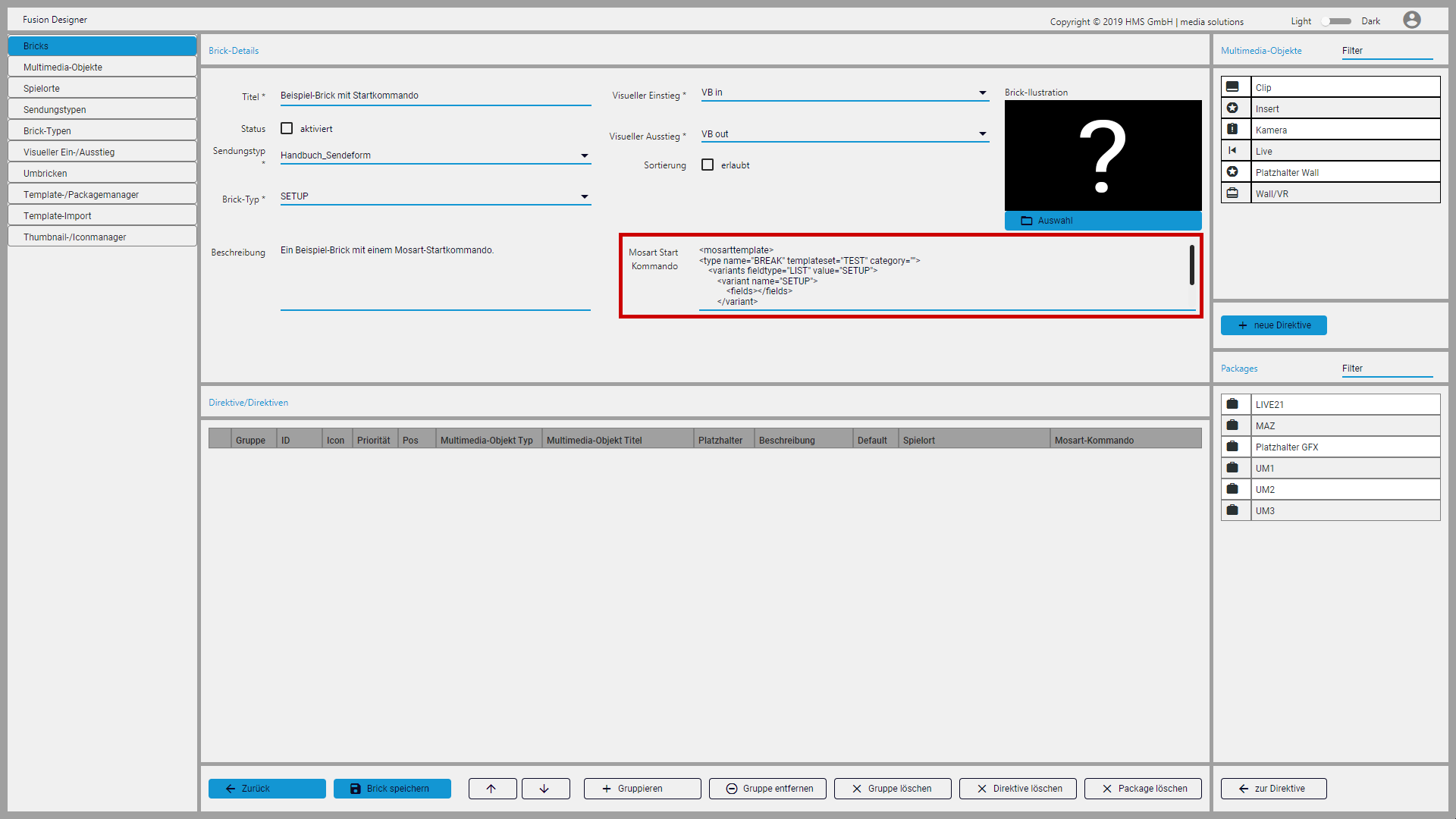This screenshot has height=819, width=1456.
Task: Toggle the Light/Dark theme switch
Action: (x=1336, y=21)
